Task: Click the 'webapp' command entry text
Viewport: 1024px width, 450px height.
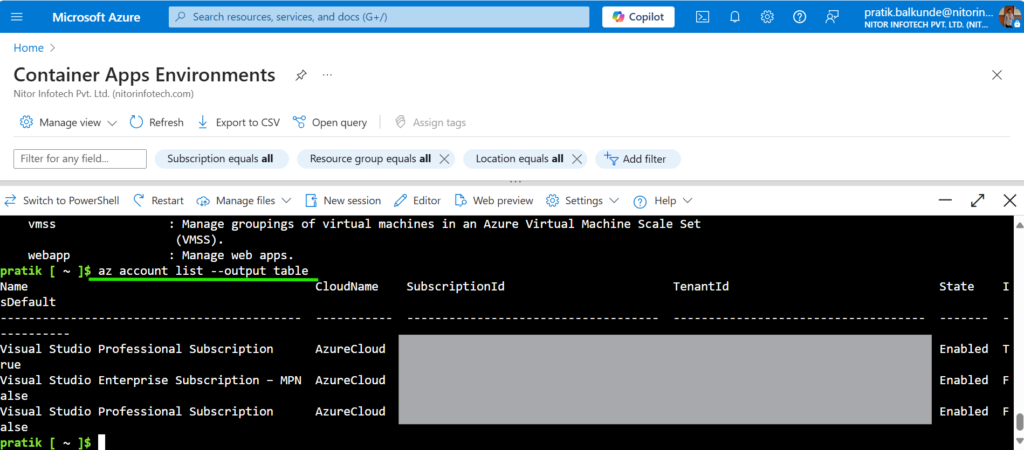Action: [x=49, y=255]
